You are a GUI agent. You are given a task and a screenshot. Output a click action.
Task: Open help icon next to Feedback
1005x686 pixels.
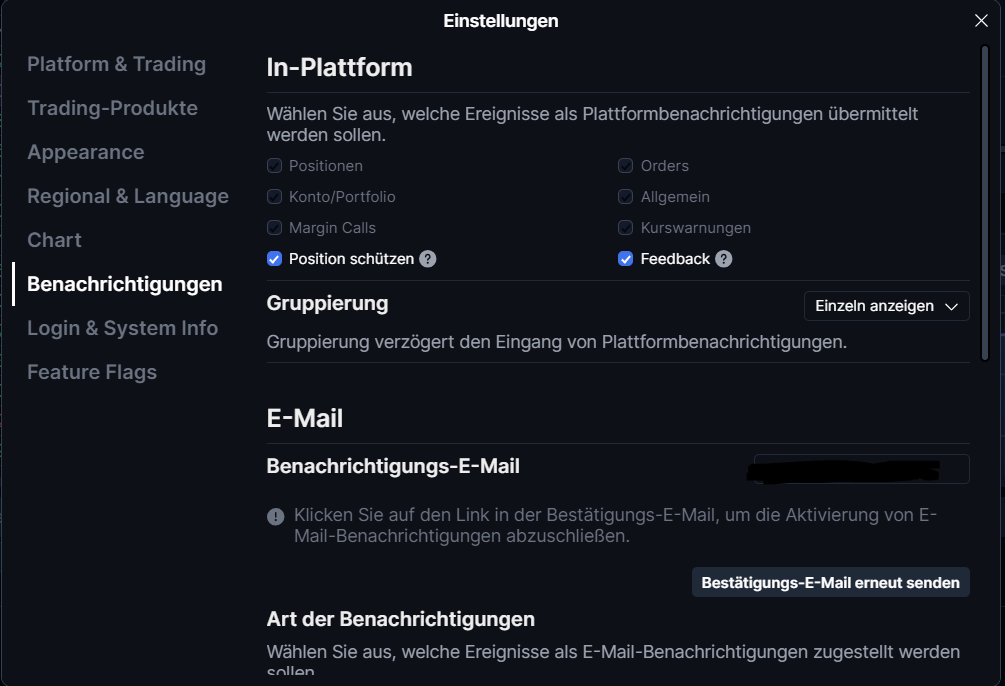[724, 259]
